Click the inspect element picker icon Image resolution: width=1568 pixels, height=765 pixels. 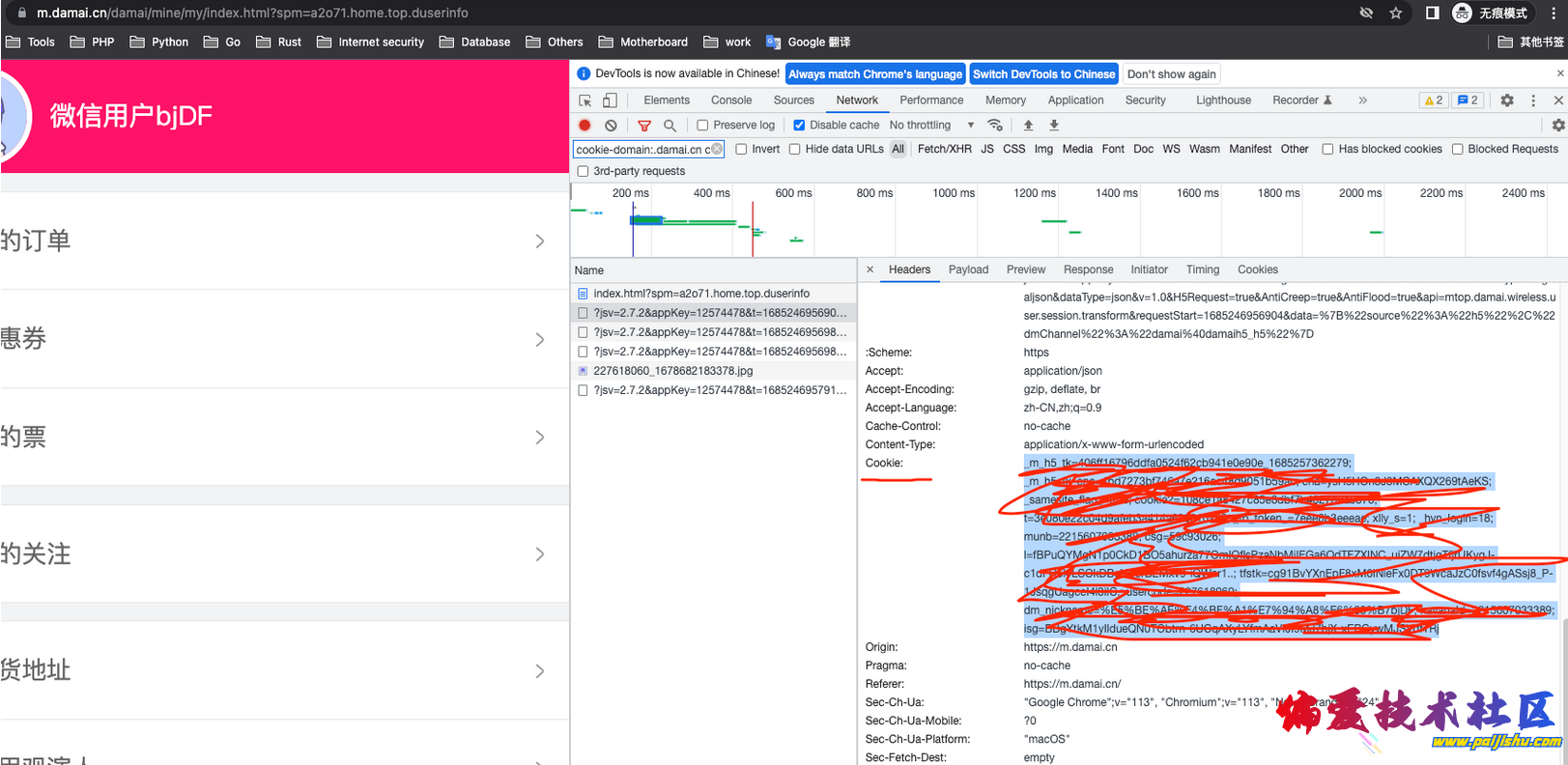585,100
